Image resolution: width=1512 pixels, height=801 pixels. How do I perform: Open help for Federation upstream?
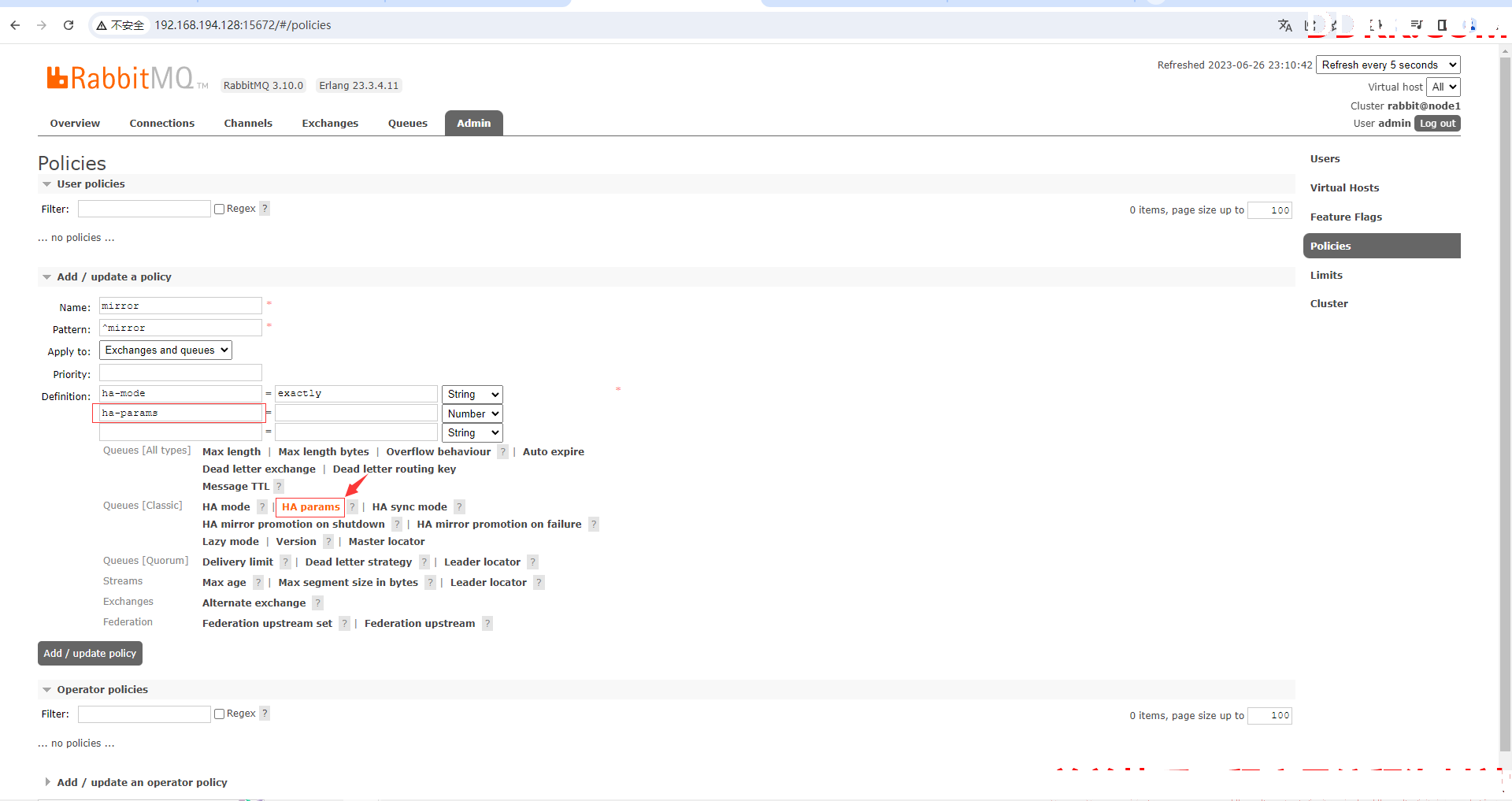pos(487,624)
